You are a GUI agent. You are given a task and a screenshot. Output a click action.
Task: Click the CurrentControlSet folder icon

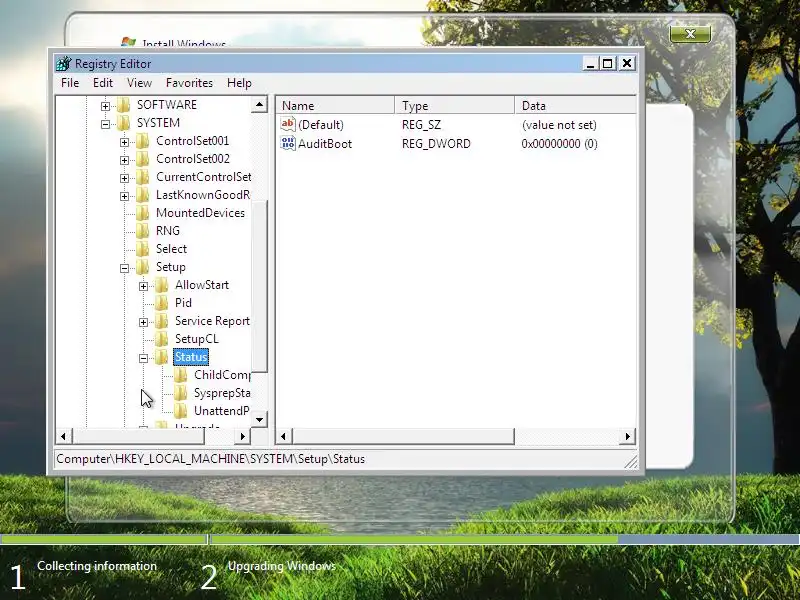(x=142, y=177)
